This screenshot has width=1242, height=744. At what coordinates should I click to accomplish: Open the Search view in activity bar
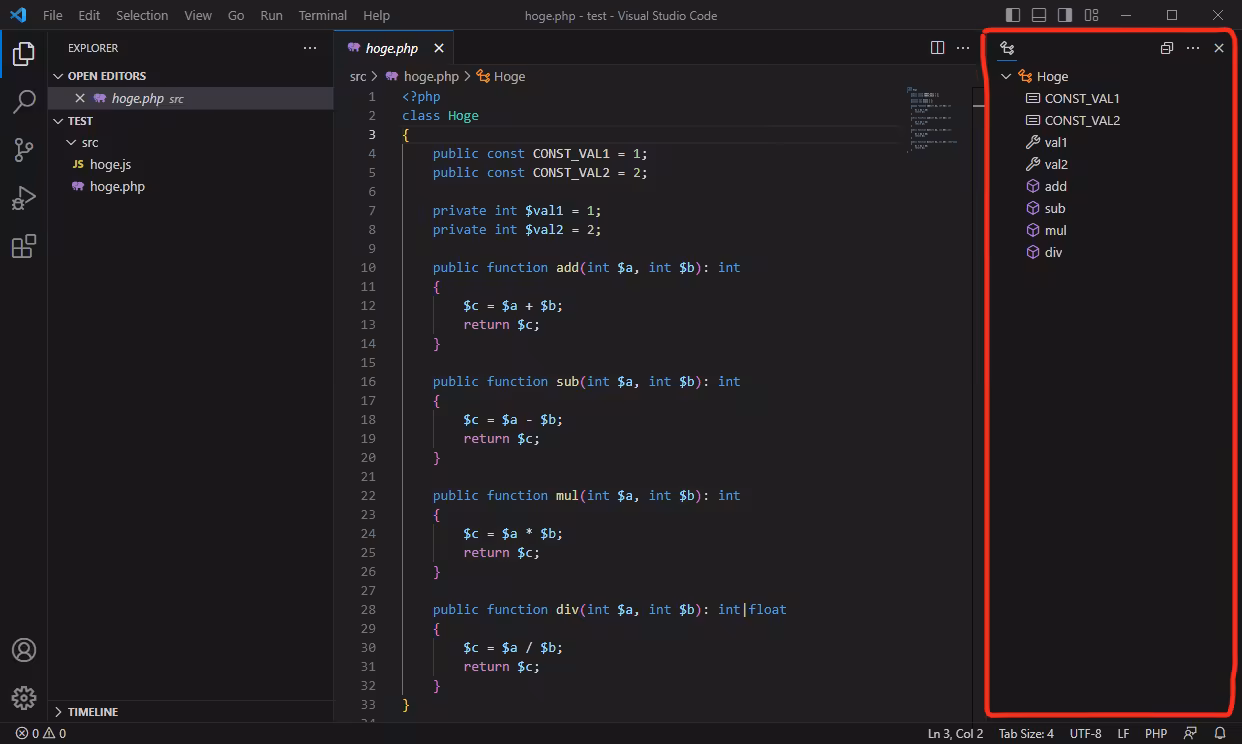click(x=24, y=102)
